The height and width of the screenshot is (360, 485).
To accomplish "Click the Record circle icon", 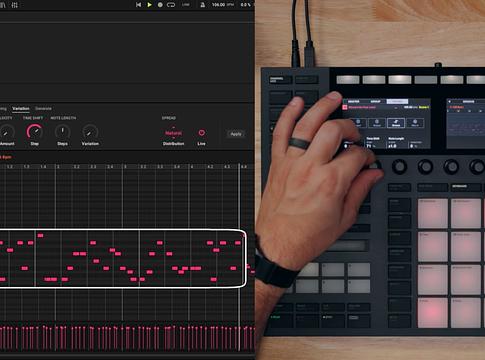I will click(x=160, y=5).
